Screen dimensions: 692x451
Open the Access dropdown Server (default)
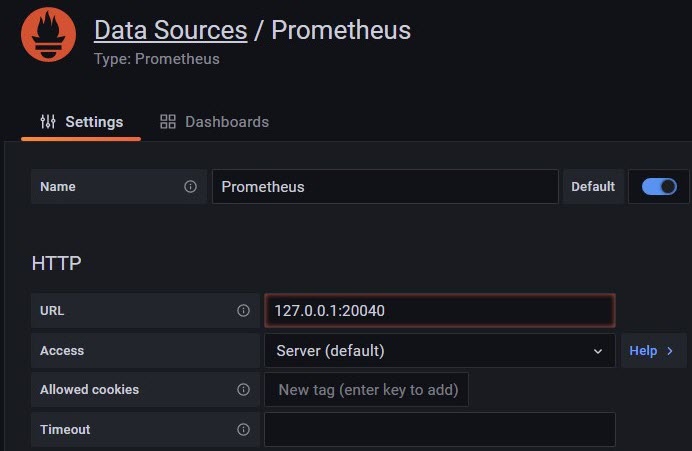430,351
